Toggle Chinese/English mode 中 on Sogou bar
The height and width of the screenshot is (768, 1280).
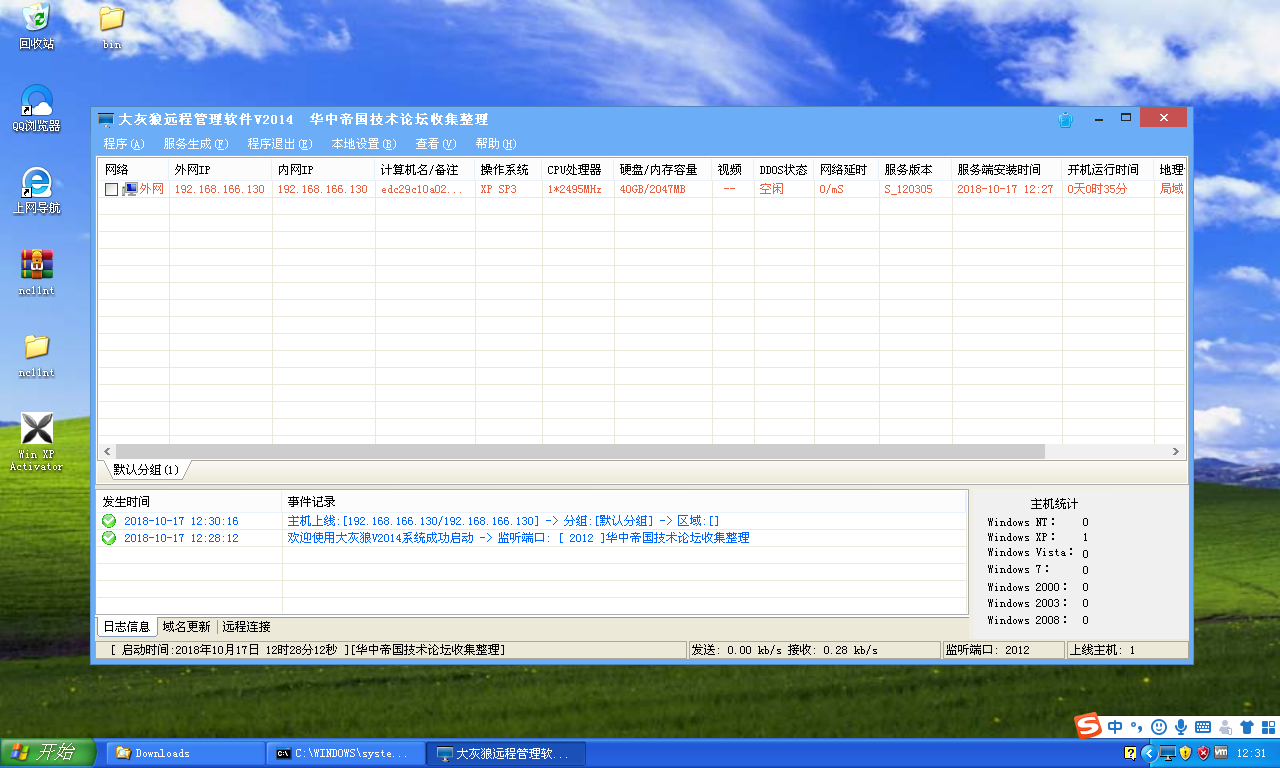pos(1115,727)
